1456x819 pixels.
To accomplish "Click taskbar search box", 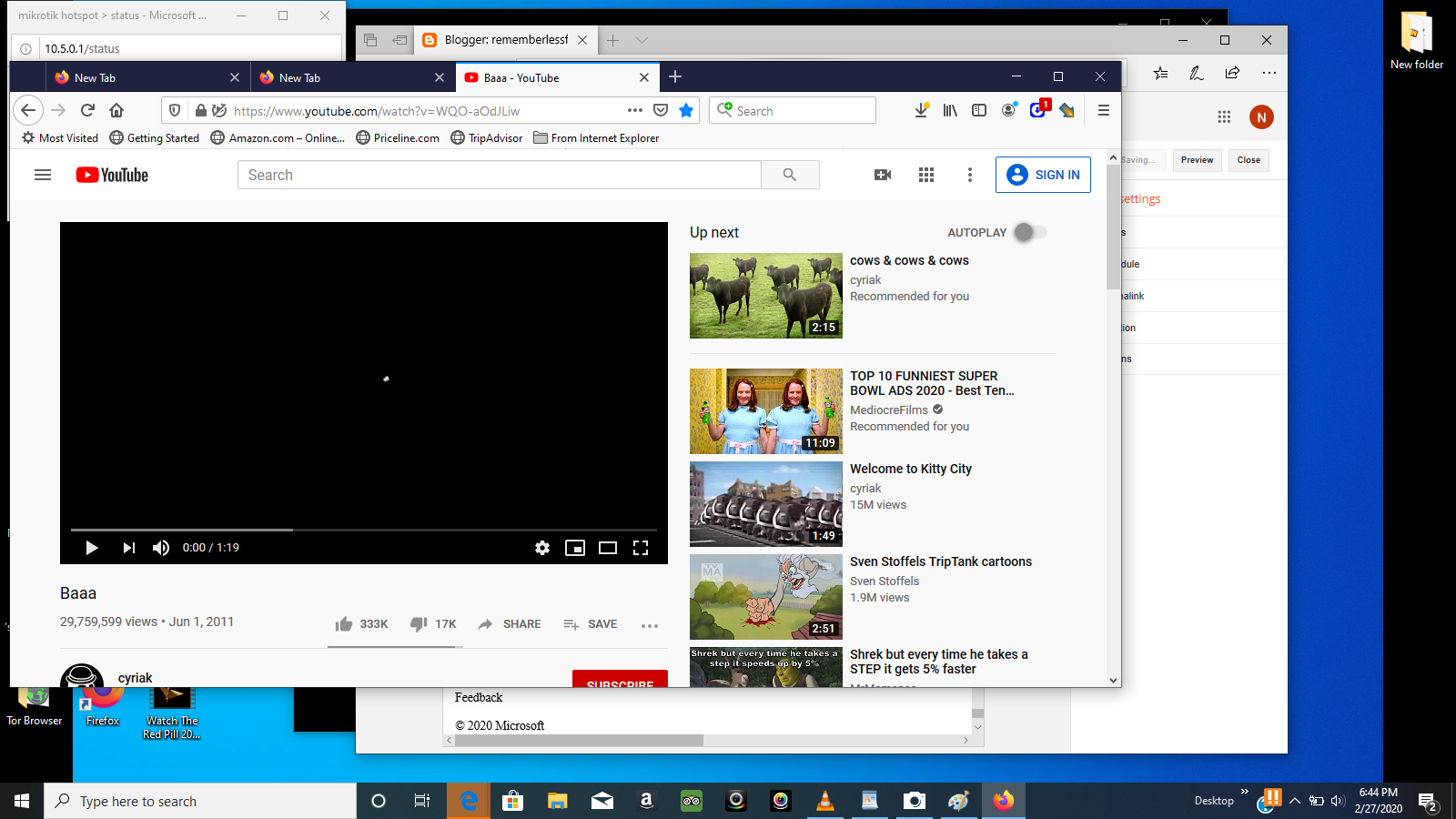I will tap(200, 801).
